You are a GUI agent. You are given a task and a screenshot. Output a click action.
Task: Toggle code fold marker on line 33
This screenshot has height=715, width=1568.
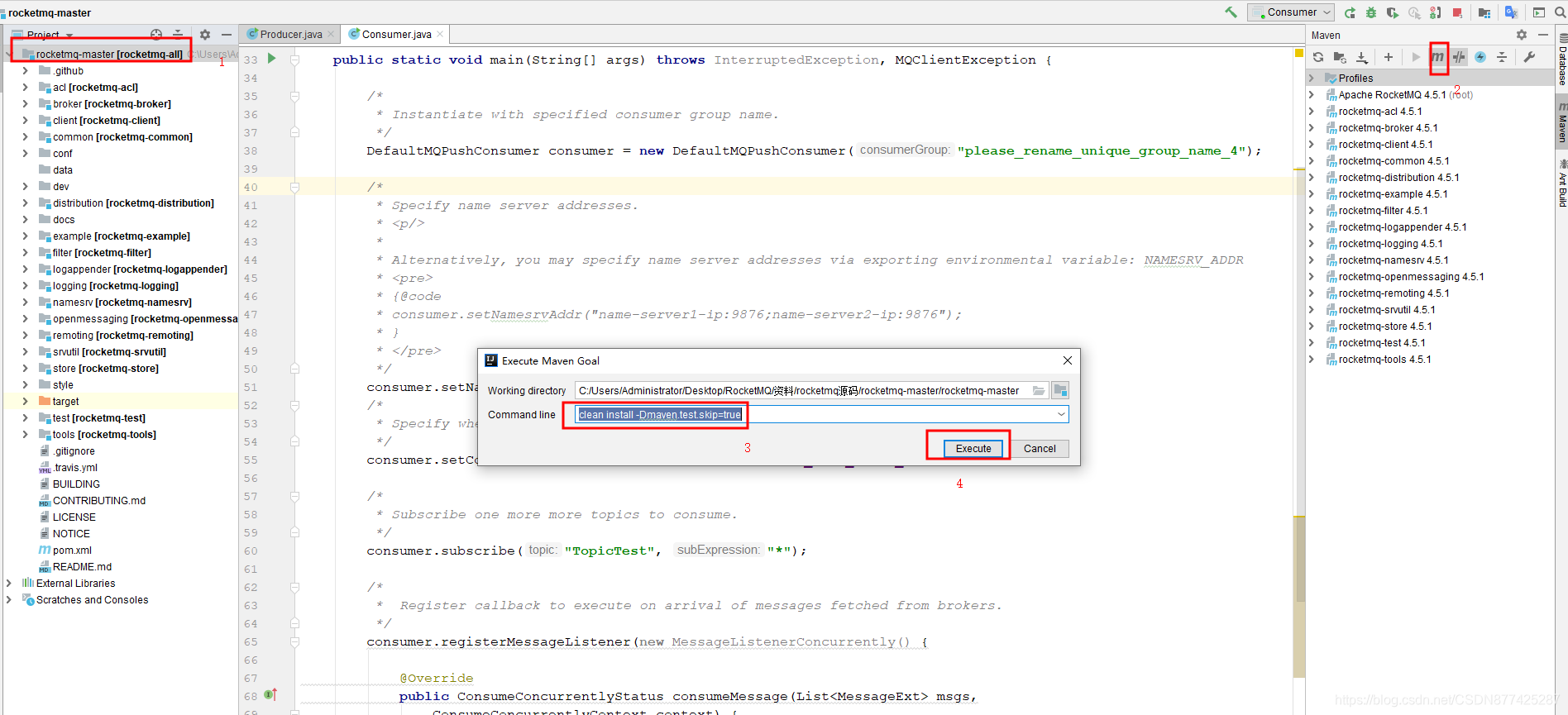coord(294,60)
